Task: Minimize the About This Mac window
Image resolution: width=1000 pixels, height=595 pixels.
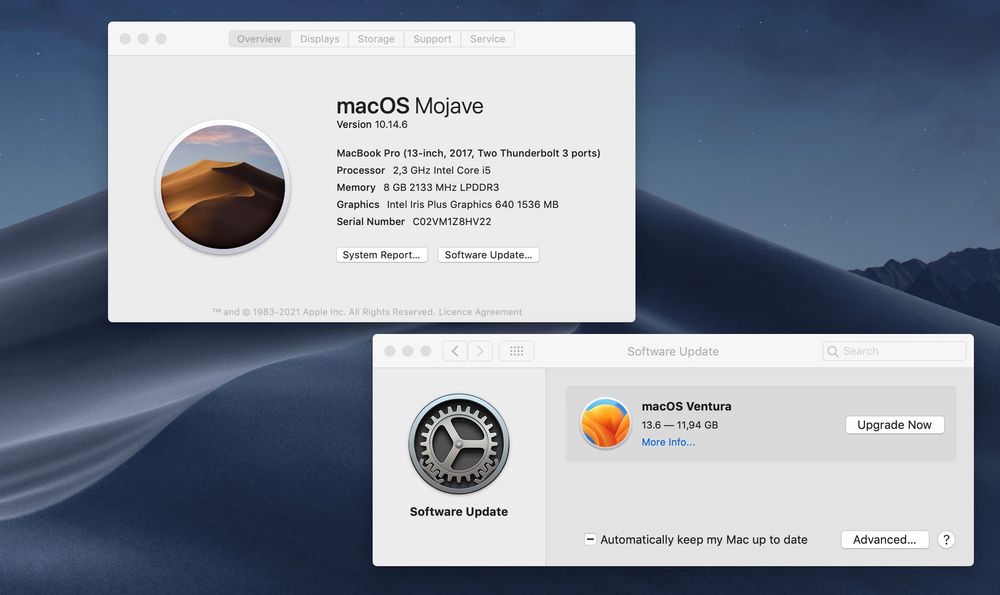Action: (x=143, y=39)
